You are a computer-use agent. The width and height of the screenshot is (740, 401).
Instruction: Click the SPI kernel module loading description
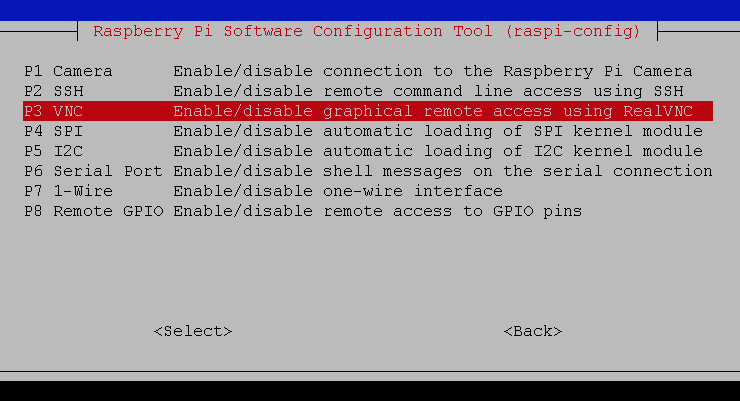coord(437,131)
